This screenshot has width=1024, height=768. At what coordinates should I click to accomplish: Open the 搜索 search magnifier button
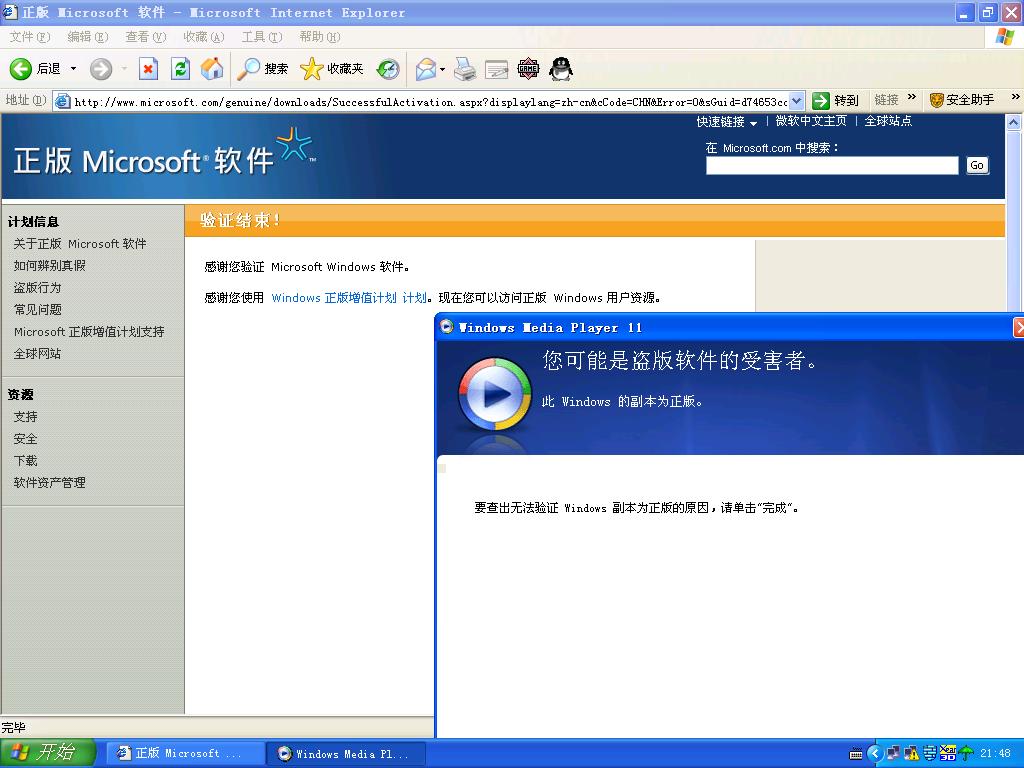[x=263, y=69]
